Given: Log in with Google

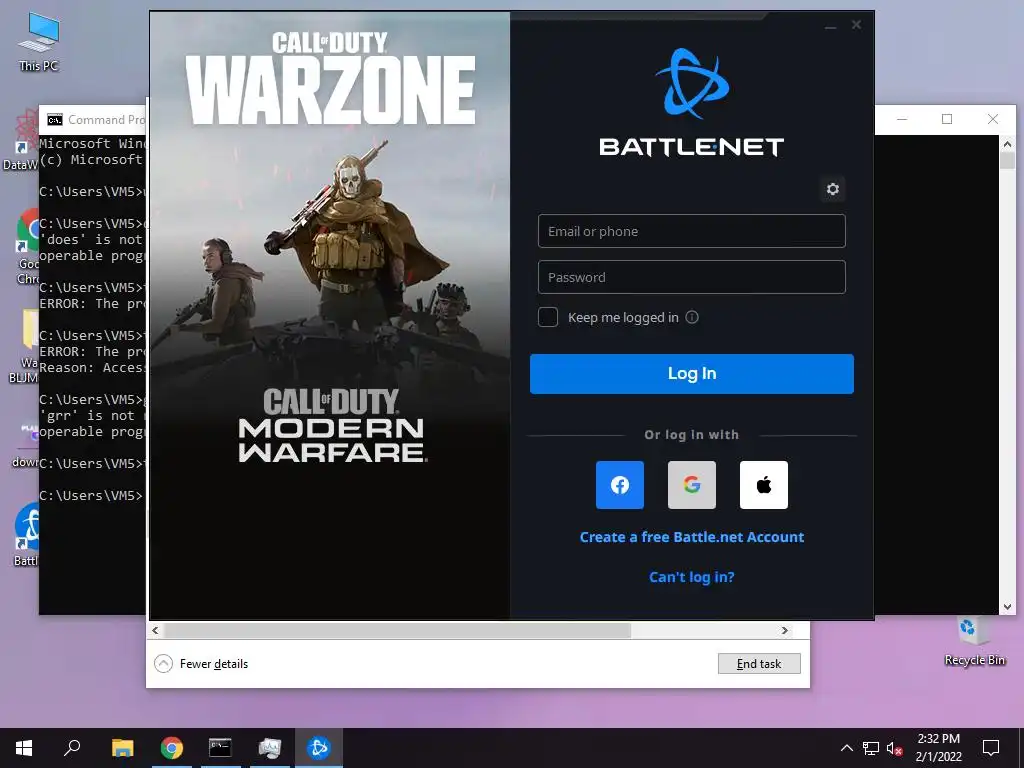Looking at the screenshot, I should (692, 485).
